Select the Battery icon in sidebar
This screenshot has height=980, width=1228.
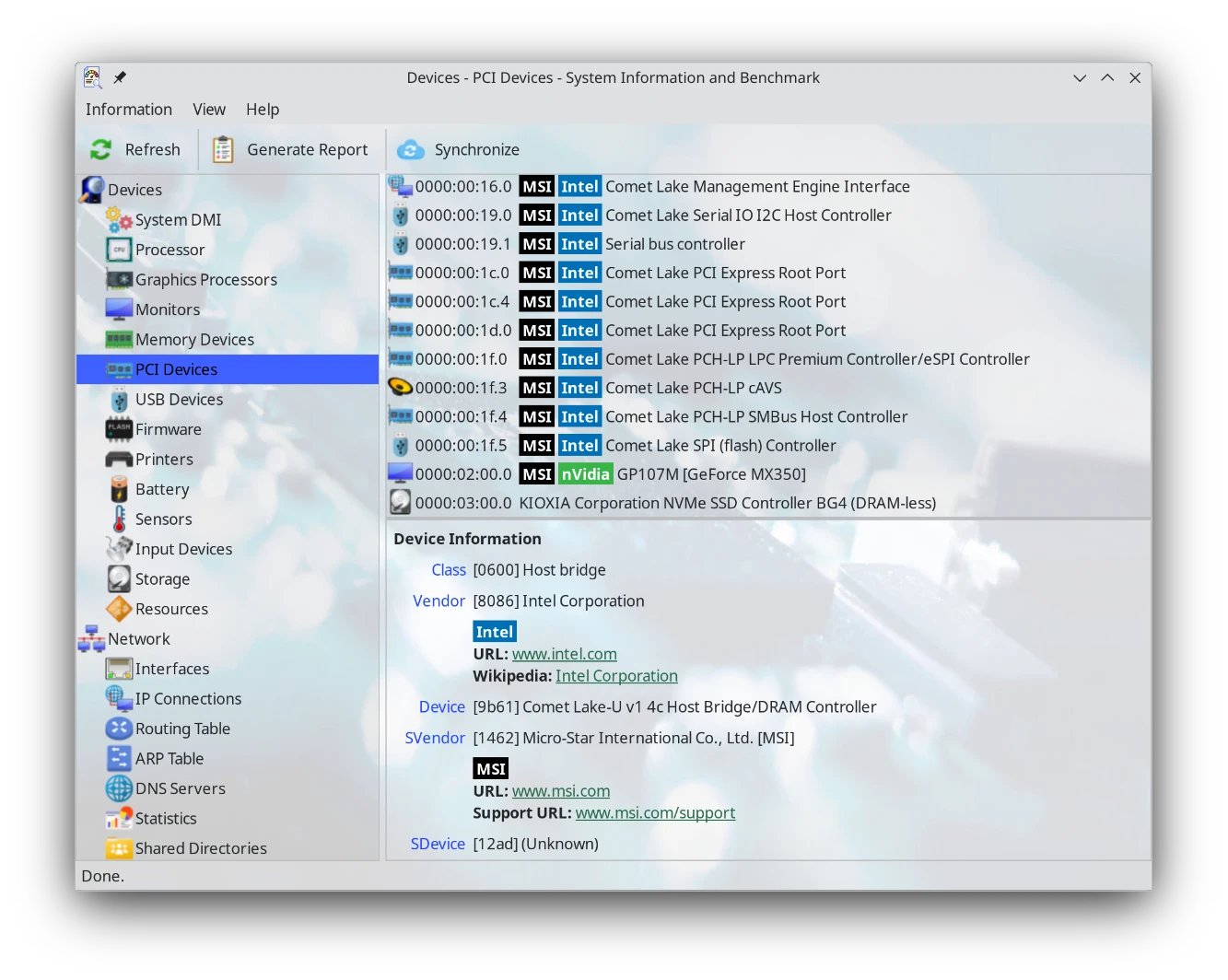pos(119,489)
